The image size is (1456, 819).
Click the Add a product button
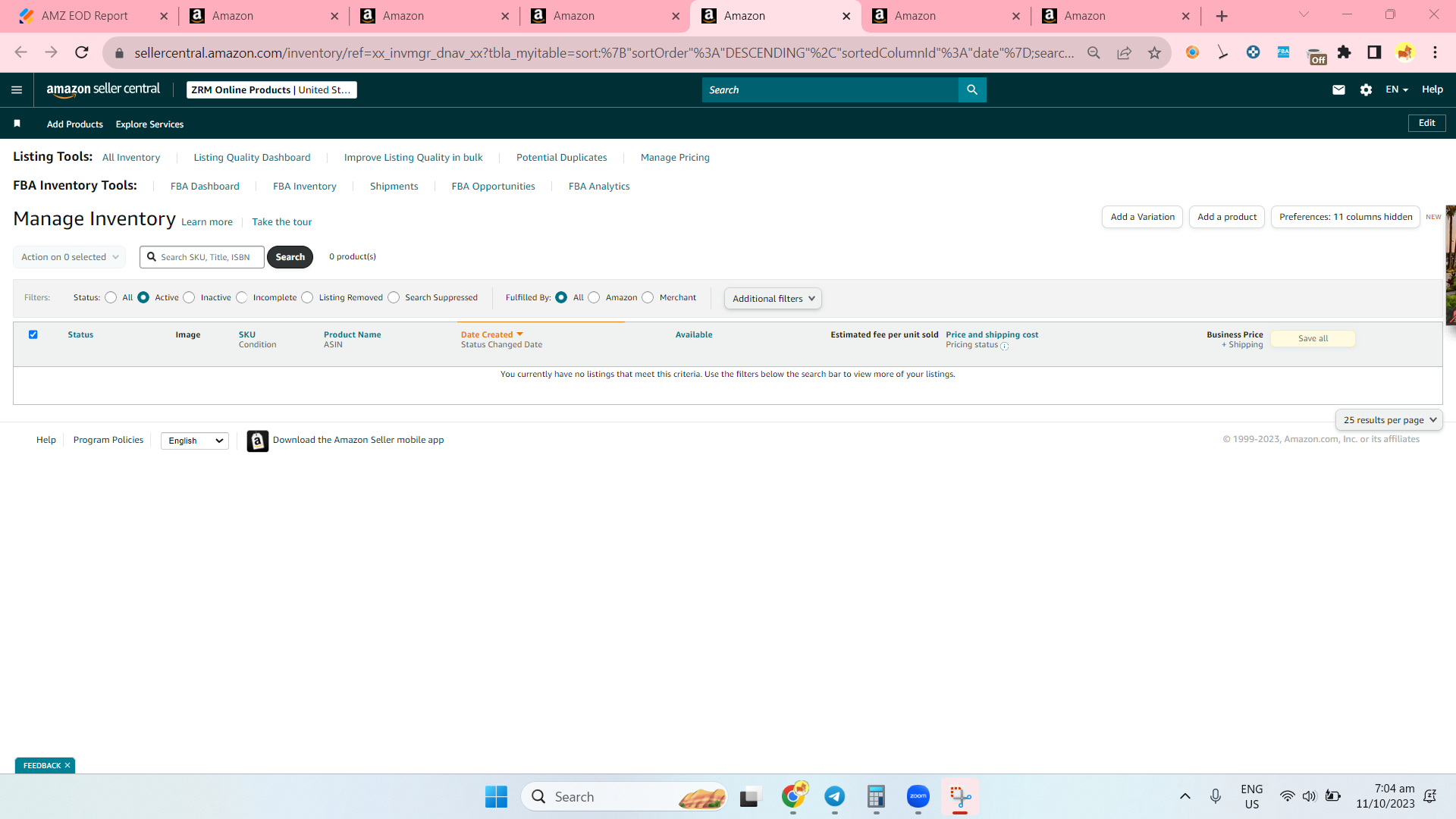click(x=1227, y=217)
